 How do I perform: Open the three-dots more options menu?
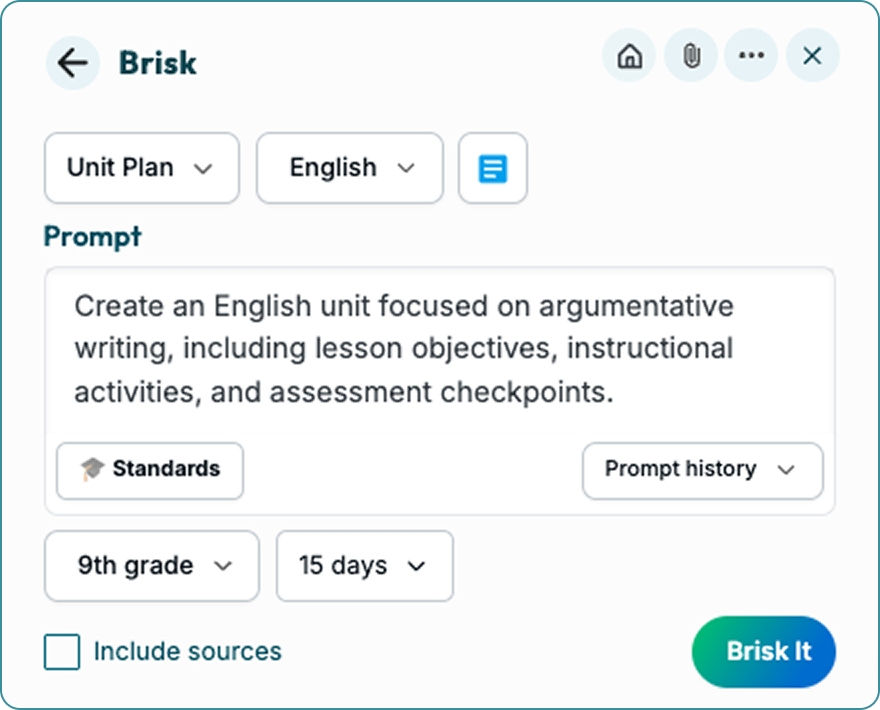coord(751,57)
